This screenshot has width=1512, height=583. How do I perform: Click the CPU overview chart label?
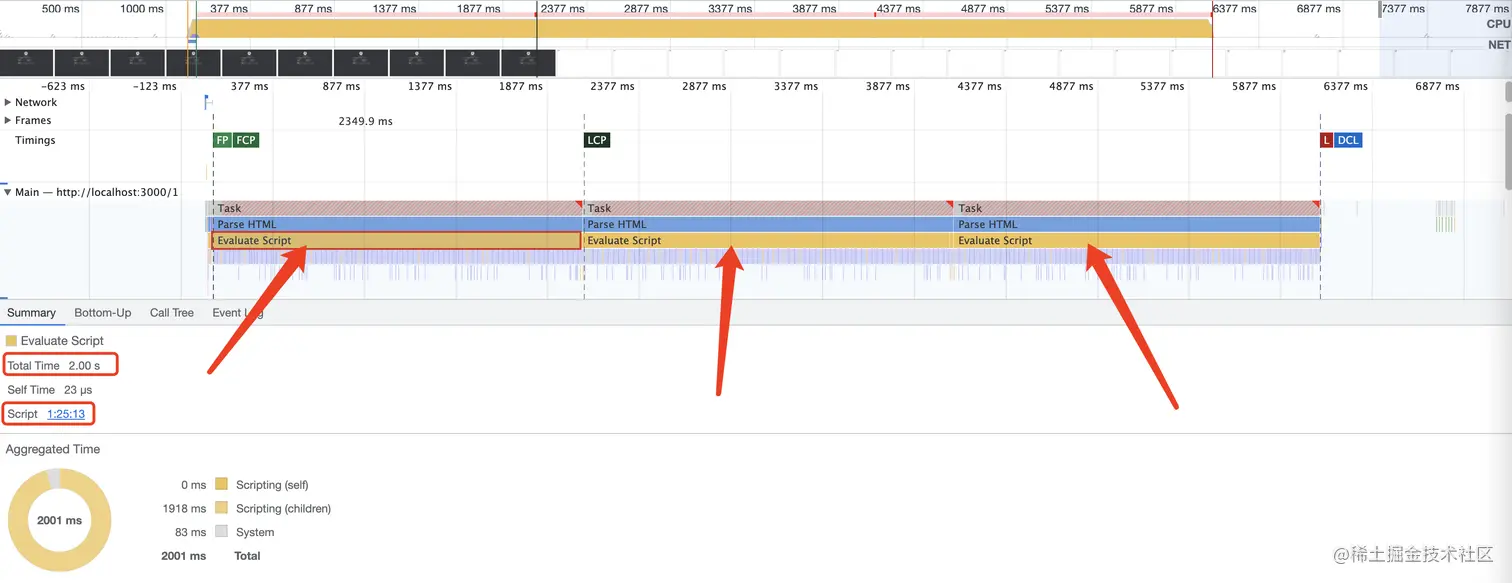tap(1497, 24)
